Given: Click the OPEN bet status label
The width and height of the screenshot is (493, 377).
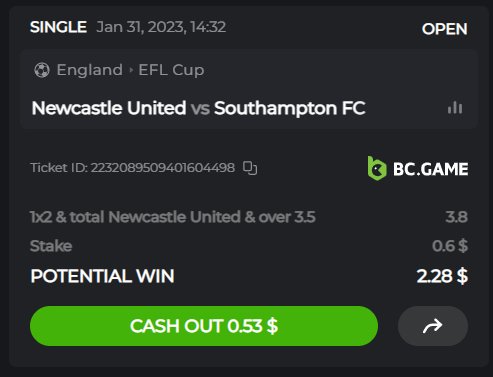Looking at the screenshot, I should [x=445, y=29].
